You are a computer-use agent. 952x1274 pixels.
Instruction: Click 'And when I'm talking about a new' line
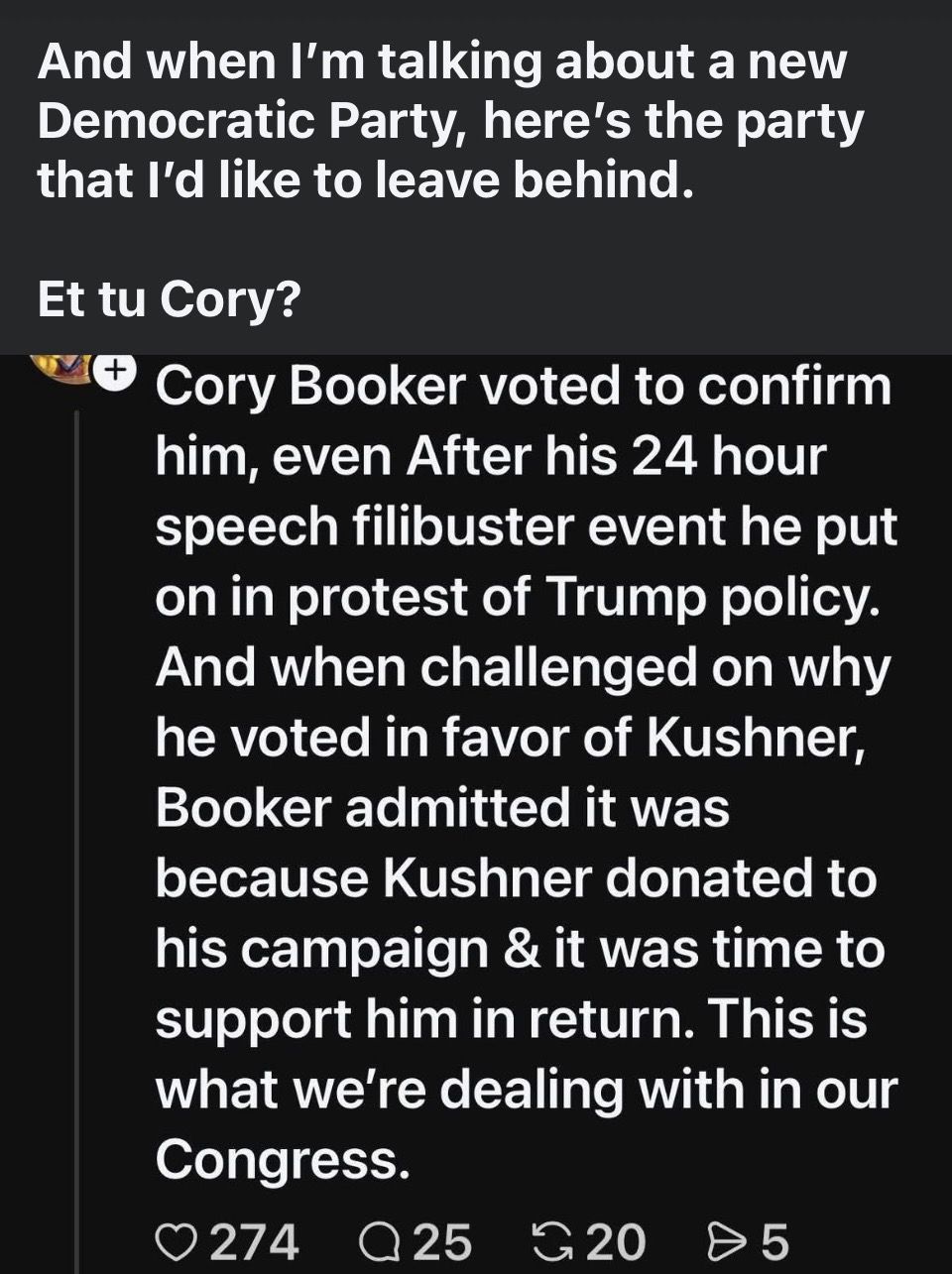click(441, 61)
